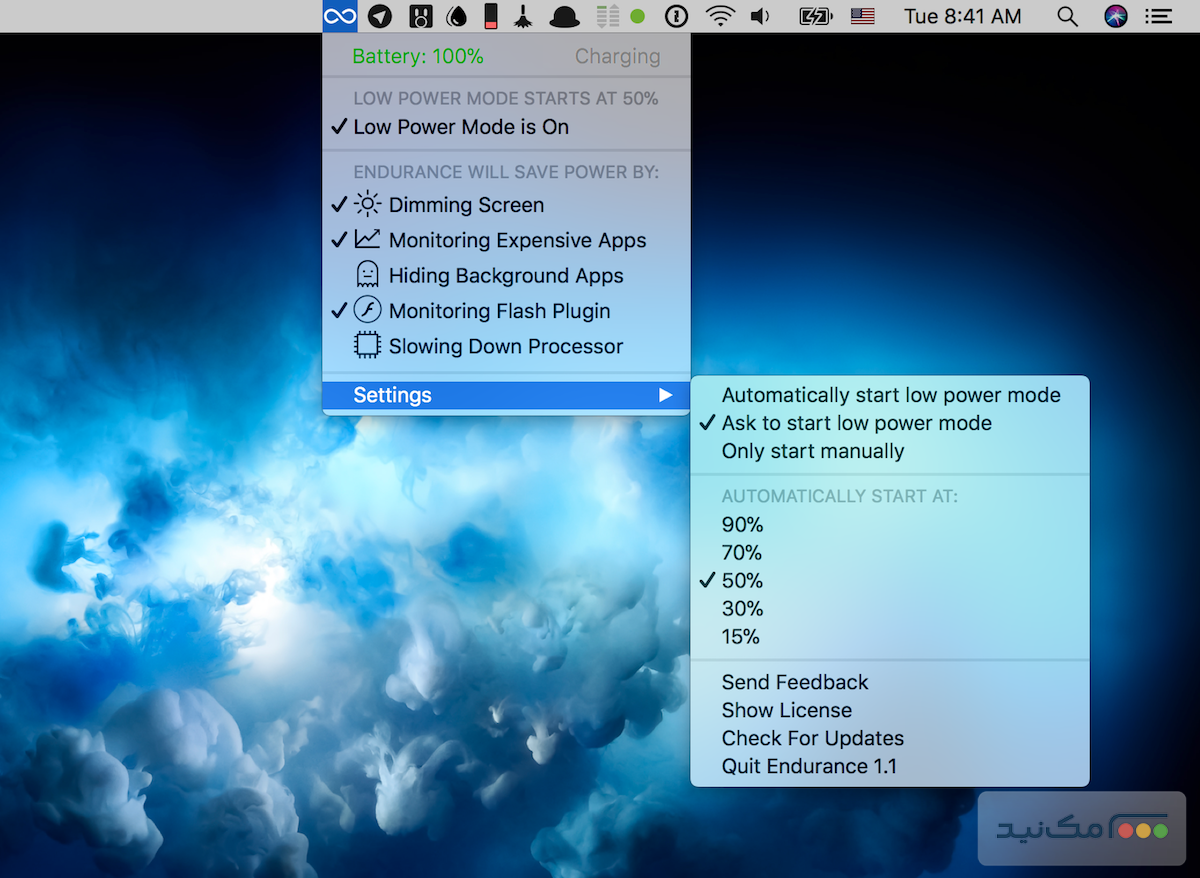The height and width of the screenshot is (878, 1200).
Task: Click the volume speaker icon
Action: coord(761,16)
